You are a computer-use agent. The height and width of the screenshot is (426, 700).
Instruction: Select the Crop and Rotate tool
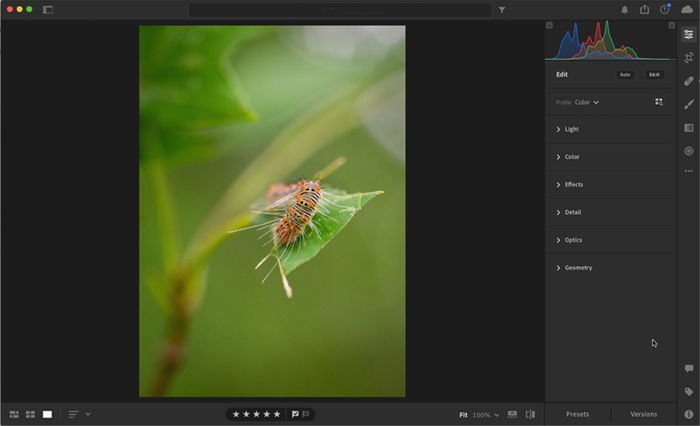pyautogui.click(x=688, y=58)
